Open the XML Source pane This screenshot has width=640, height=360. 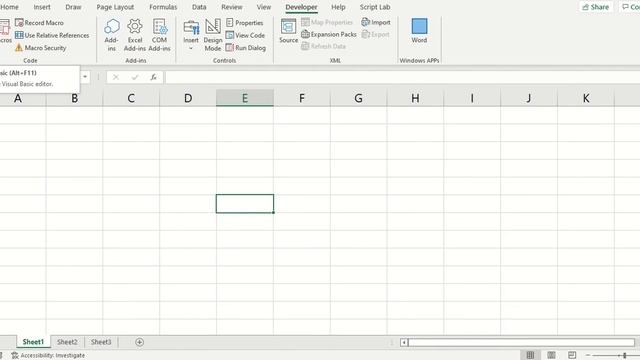tap(289, 31)
